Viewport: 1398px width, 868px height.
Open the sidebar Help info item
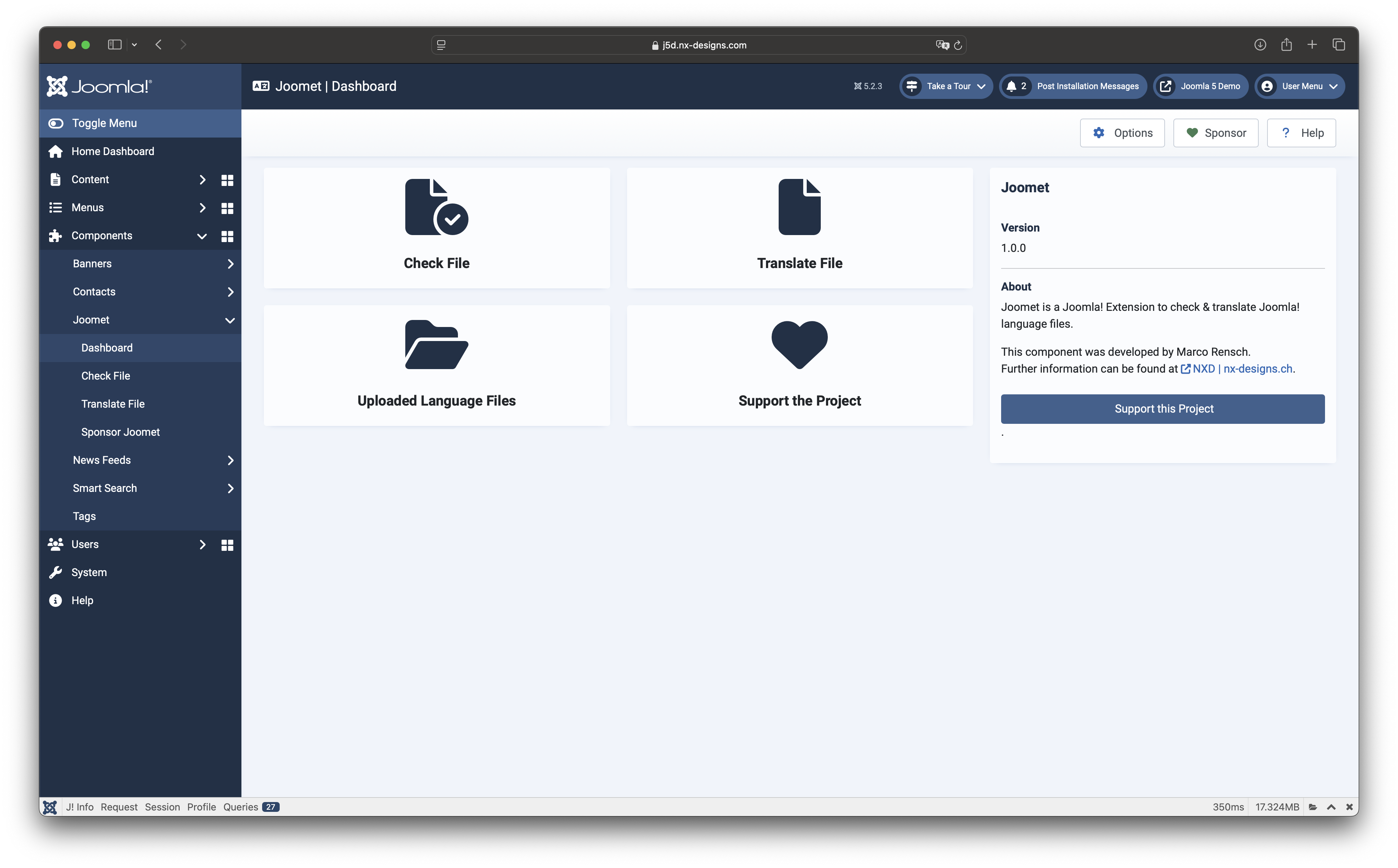pos(140,601)
